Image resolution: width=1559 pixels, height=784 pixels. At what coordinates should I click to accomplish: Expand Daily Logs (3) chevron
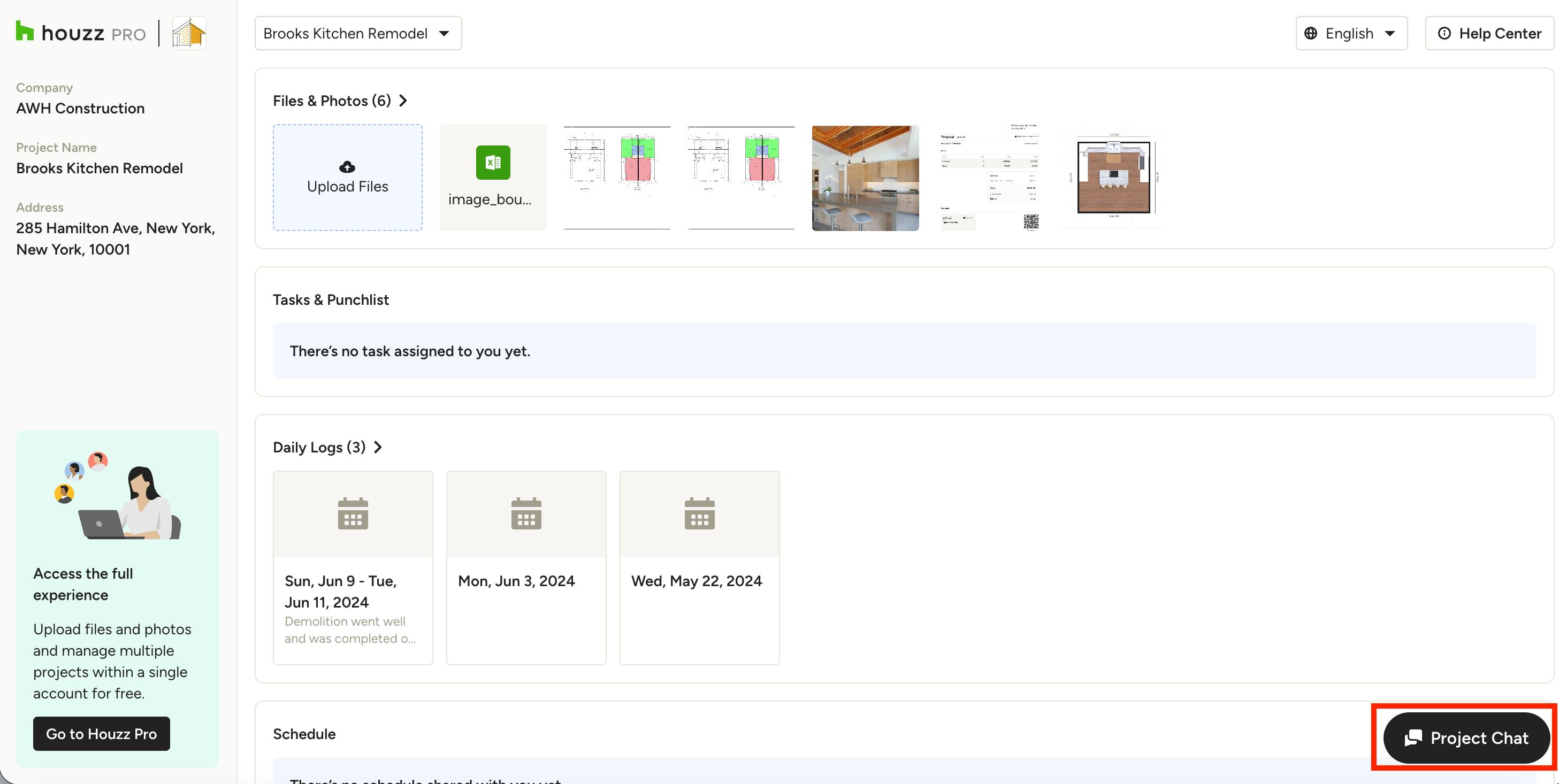(x=378, y=447)
